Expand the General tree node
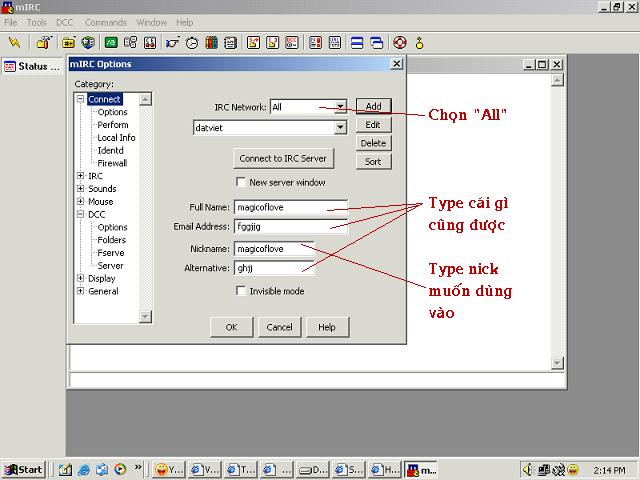 (80, 291)
